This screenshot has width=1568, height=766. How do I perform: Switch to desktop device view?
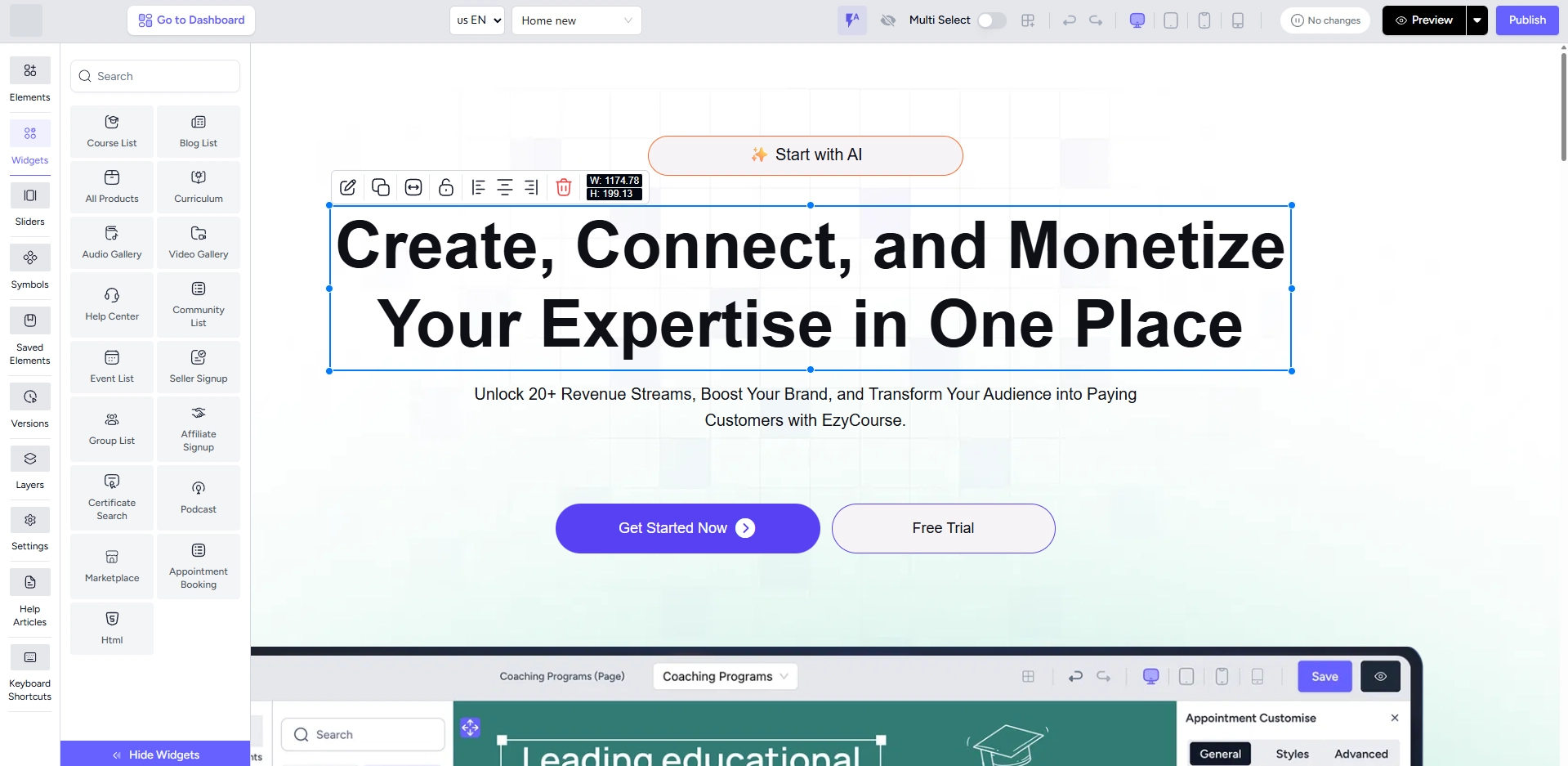click(1137, 20)
